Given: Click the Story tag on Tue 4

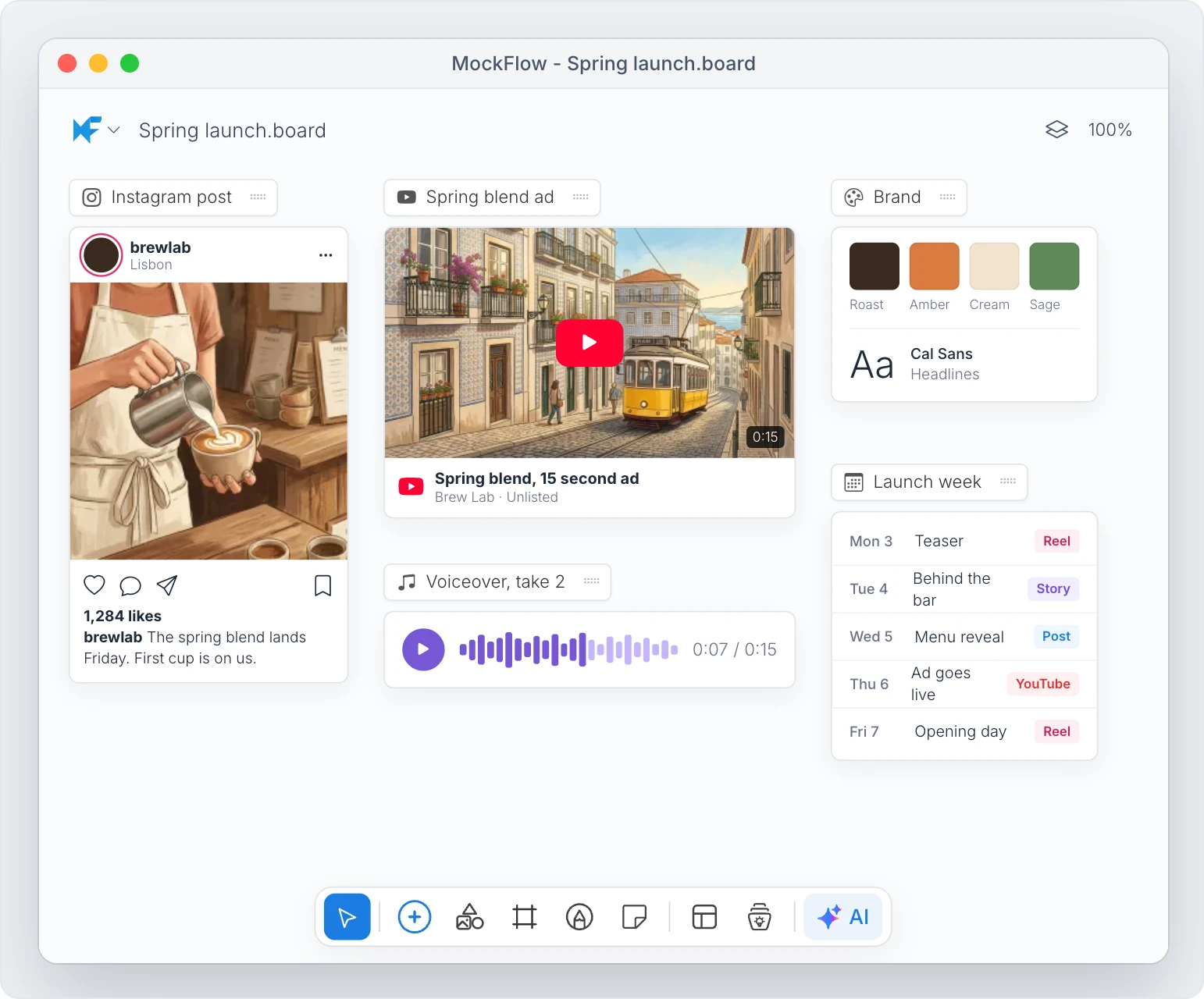Looking at the screenshot, I should click(1053, 588).
